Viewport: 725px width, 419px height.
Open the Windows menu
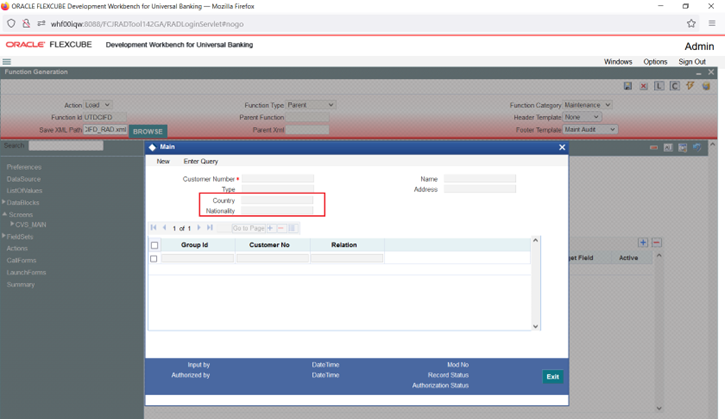click(618, 62)
